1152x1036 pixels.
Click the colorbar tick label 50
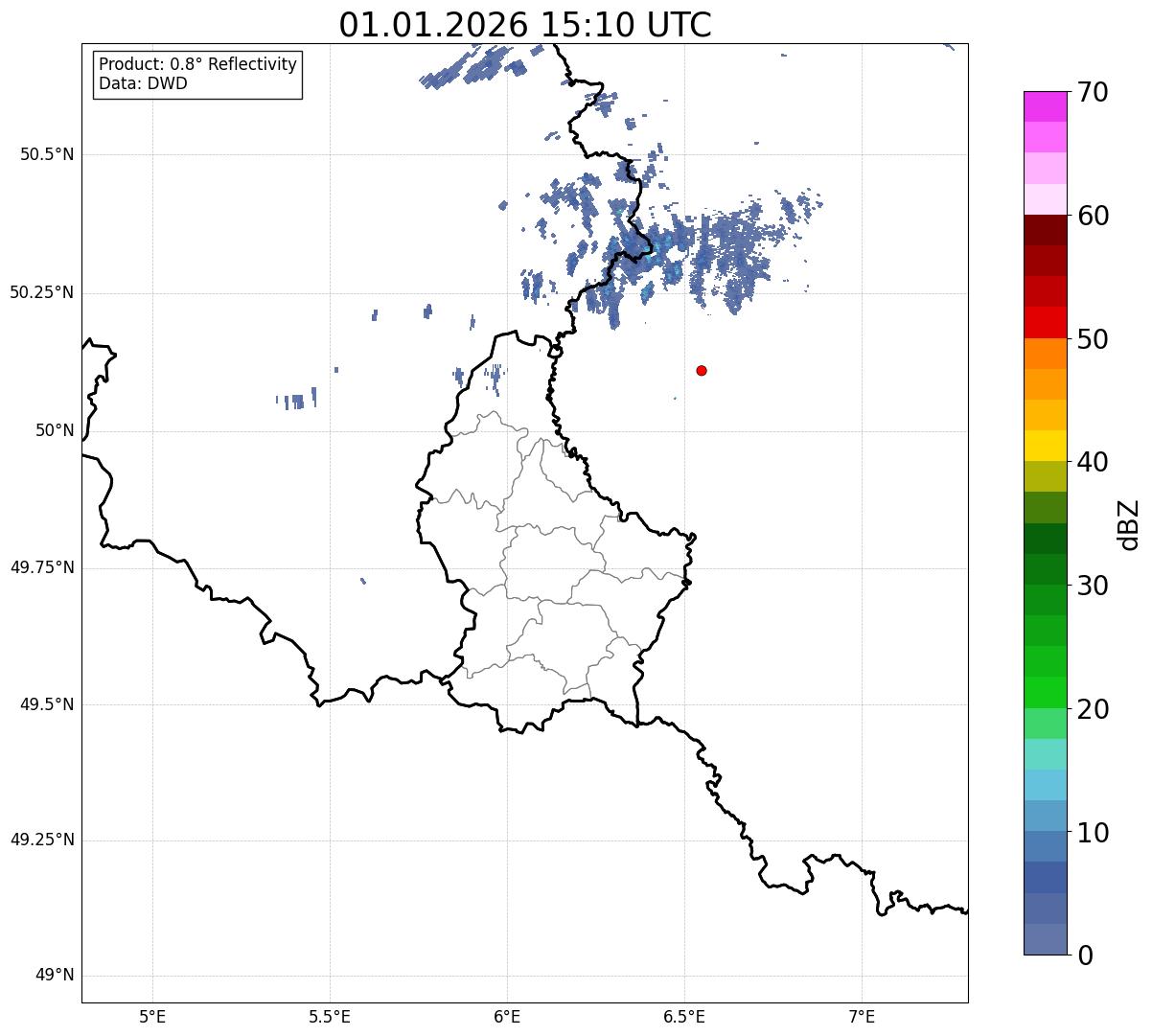click(1093, 339)
